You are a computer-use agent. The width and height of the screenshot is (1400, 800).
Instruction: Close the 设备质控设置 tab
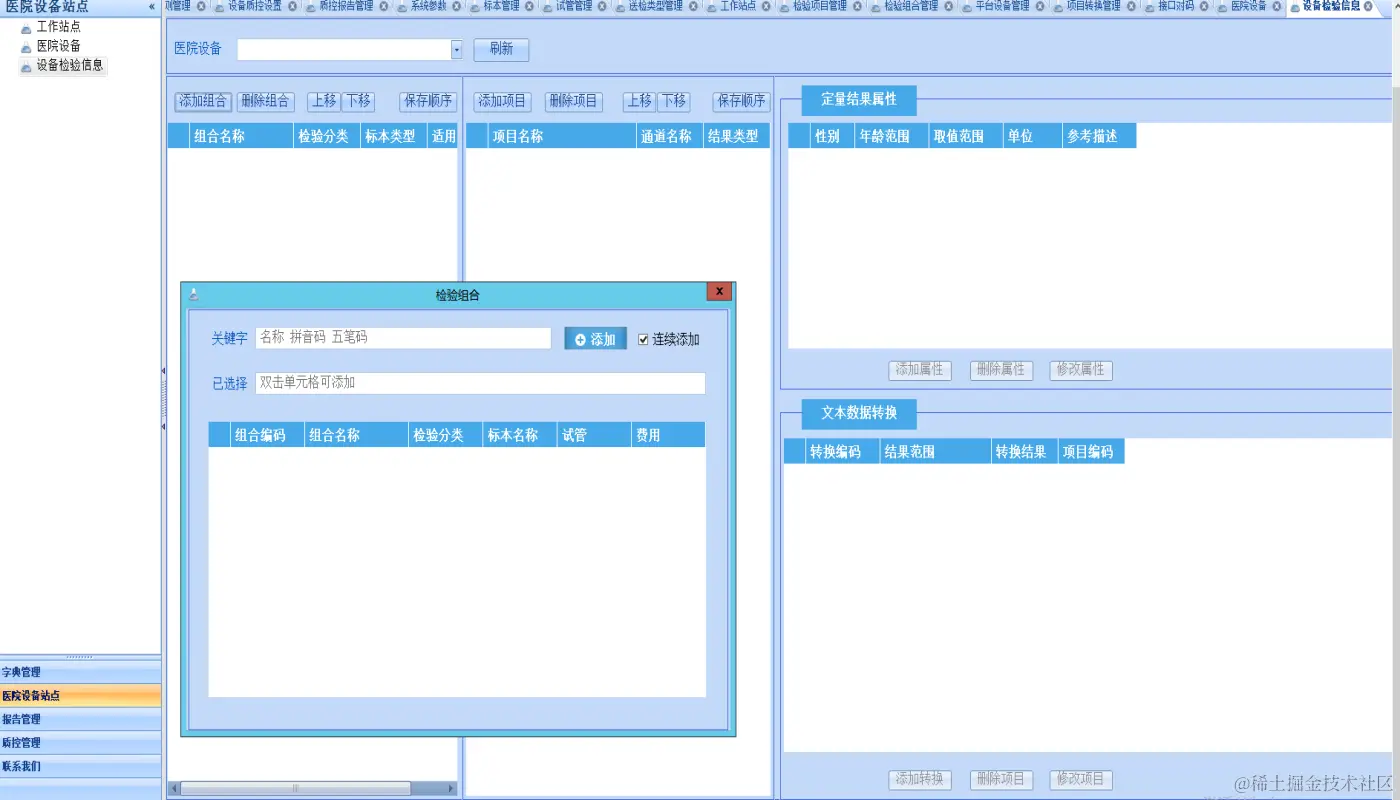293,6
